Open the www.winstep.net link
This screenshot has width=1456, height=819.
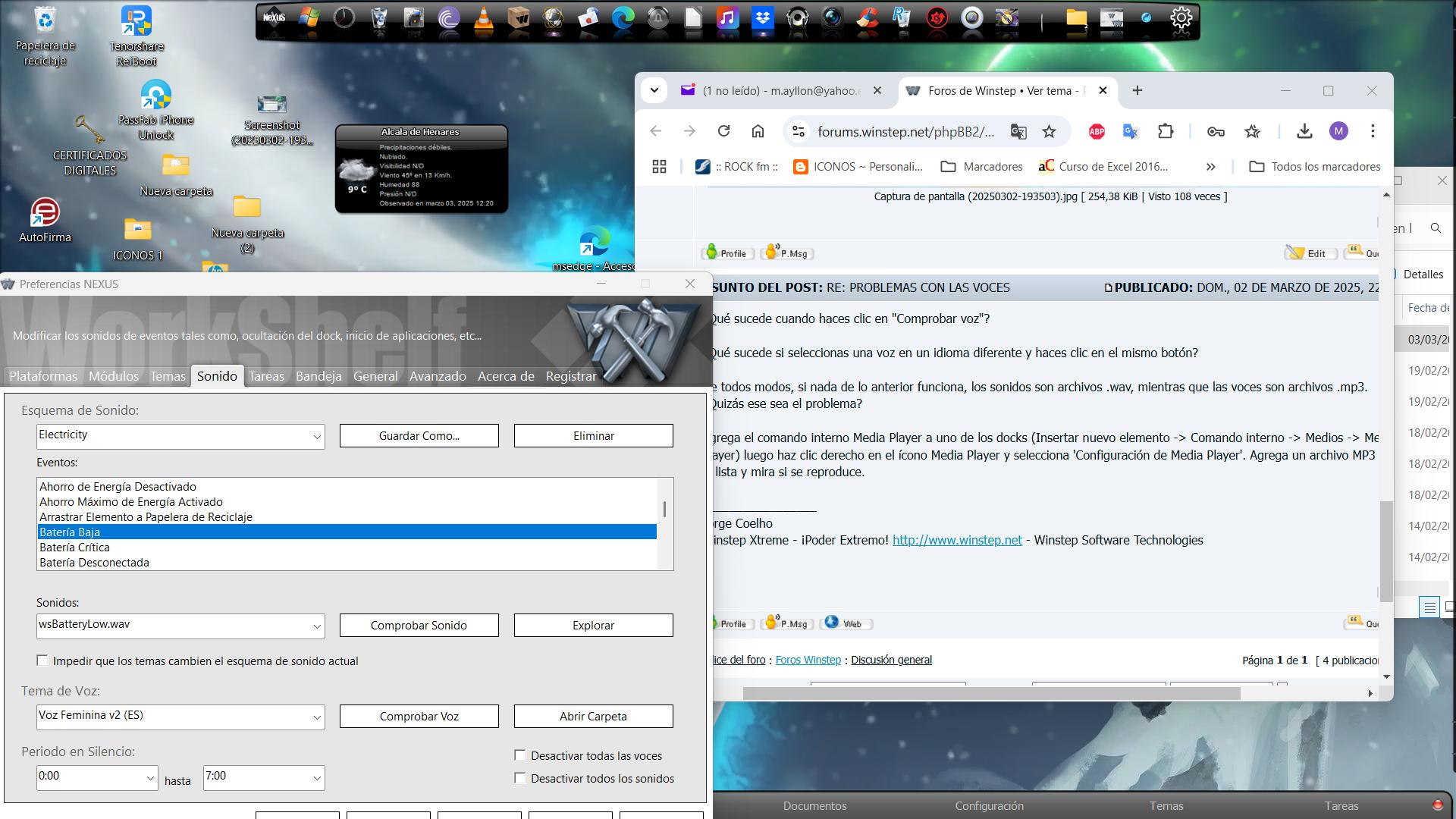click(957, 540)
